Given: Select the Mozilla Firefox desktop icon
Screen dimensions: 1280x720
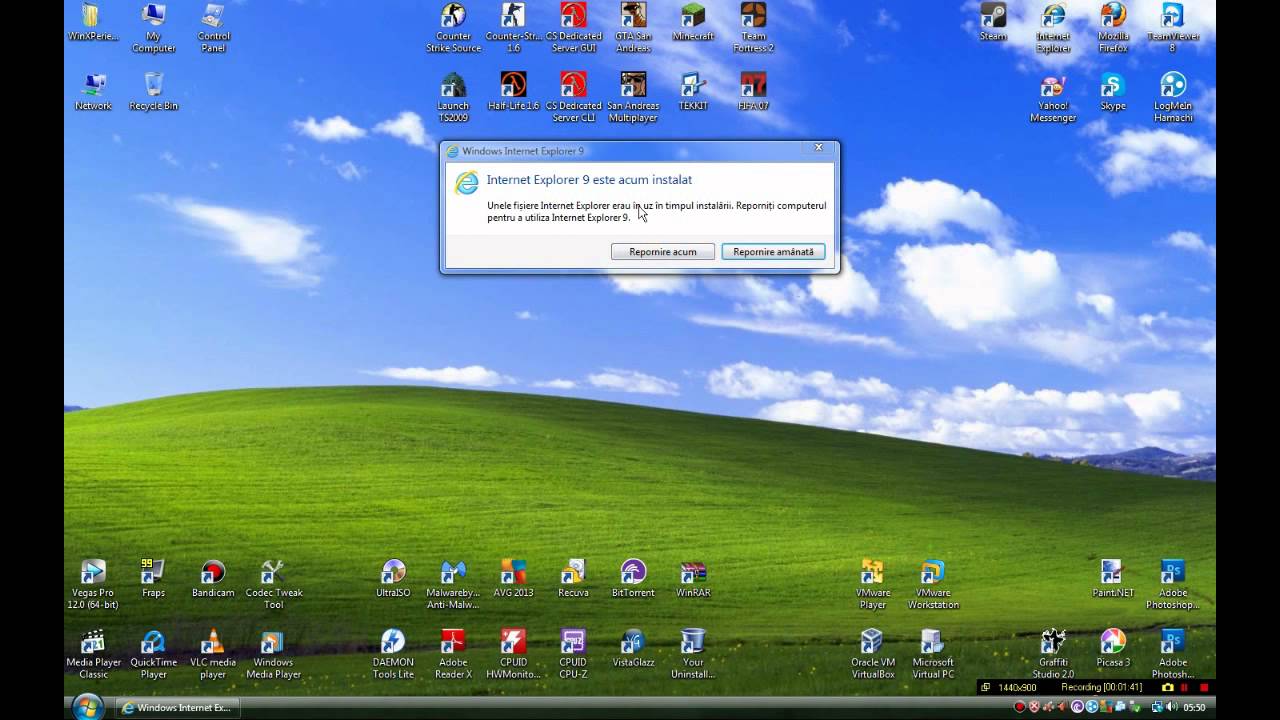Looking at the screenshot, I should coord(1113,28).
